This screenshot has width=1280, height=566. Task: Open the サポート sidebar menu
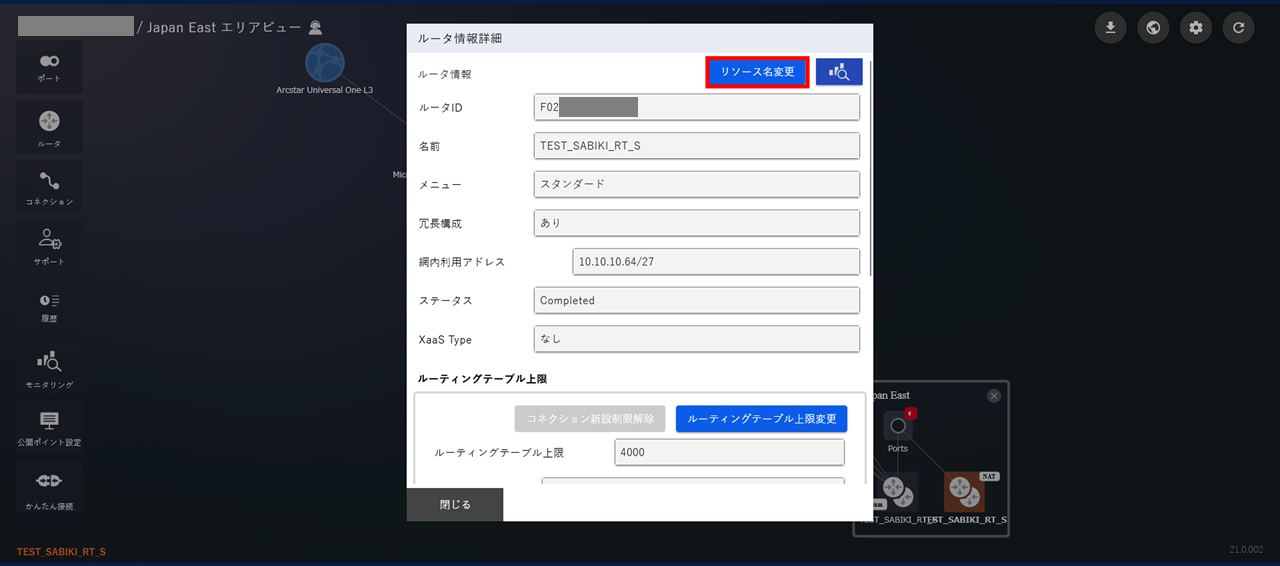[x=49, y=247]
